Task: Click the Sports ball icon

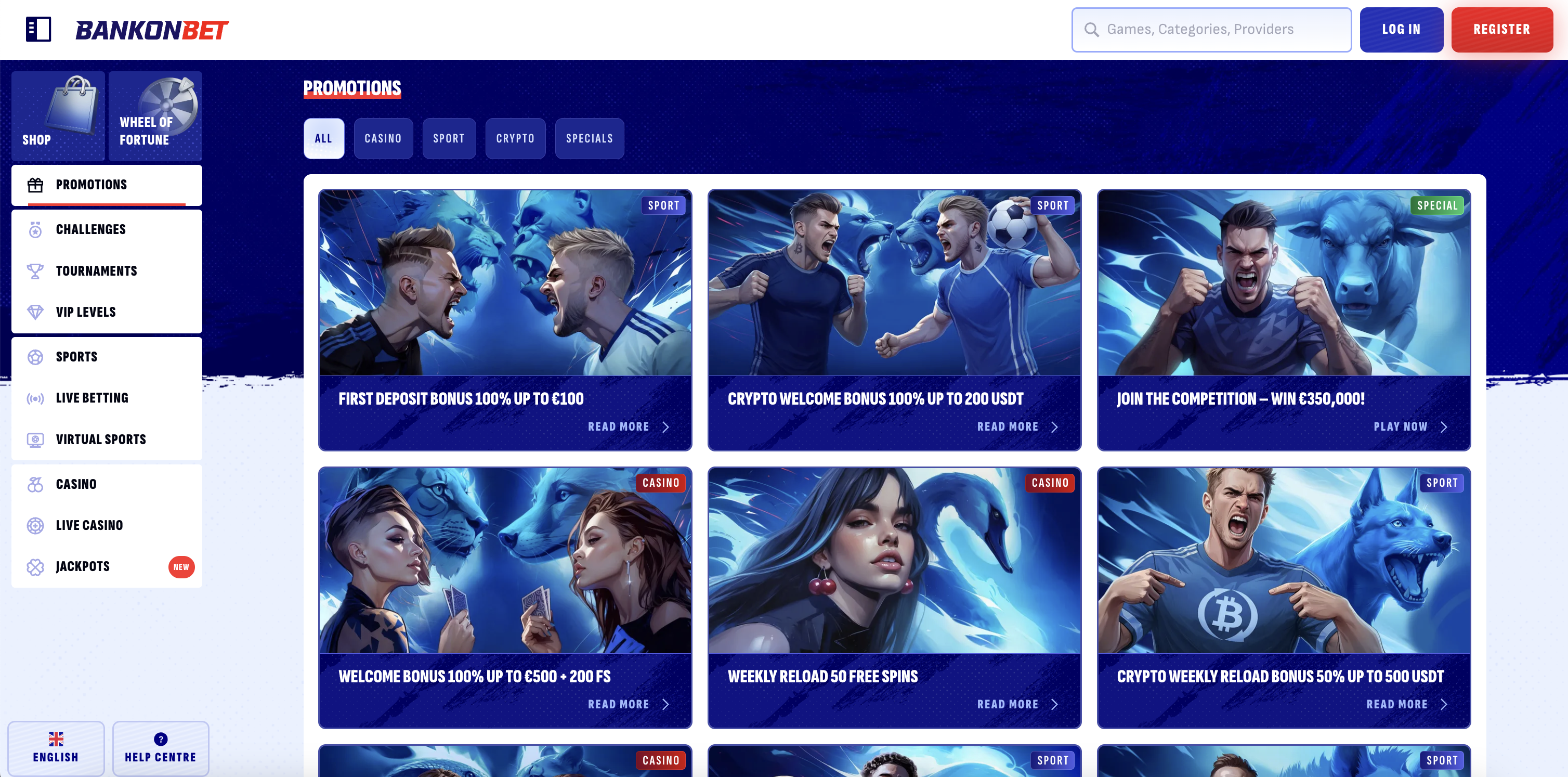Action: [35, 357]
